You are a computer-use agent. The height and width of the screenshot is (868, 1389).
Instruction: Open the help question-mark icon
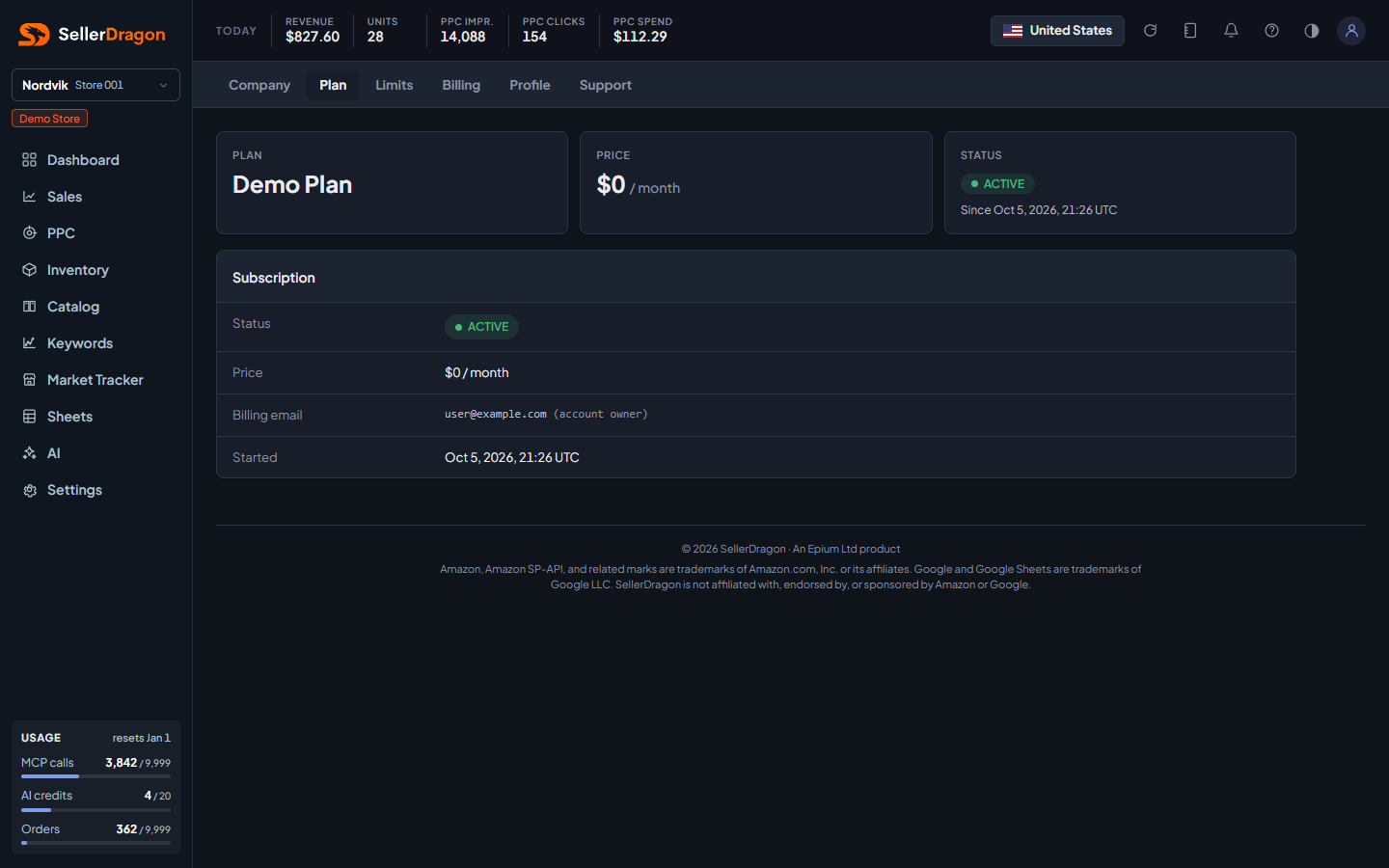click(1271, 31)
